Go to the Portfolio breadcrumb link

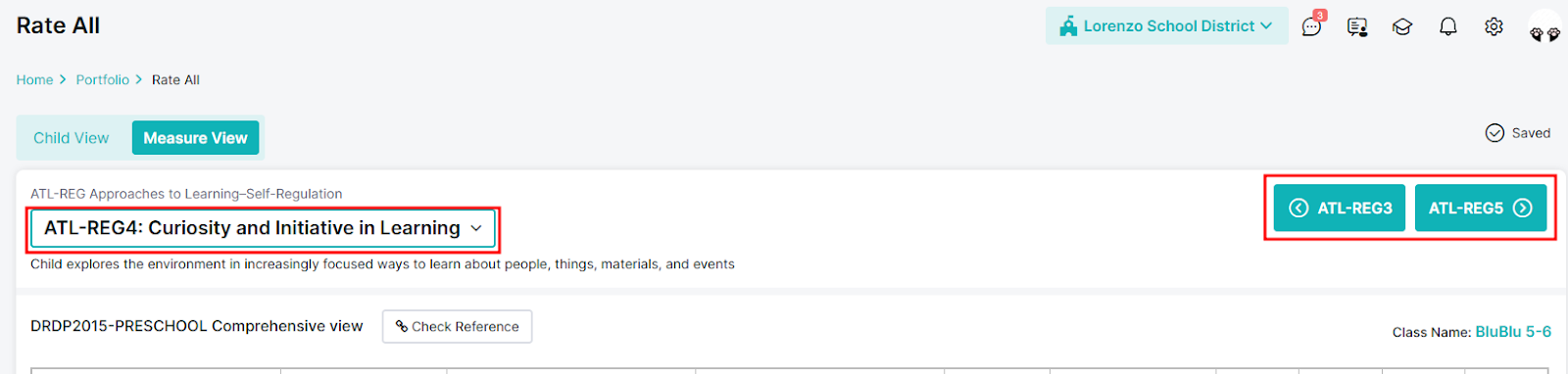coord(103,80)
